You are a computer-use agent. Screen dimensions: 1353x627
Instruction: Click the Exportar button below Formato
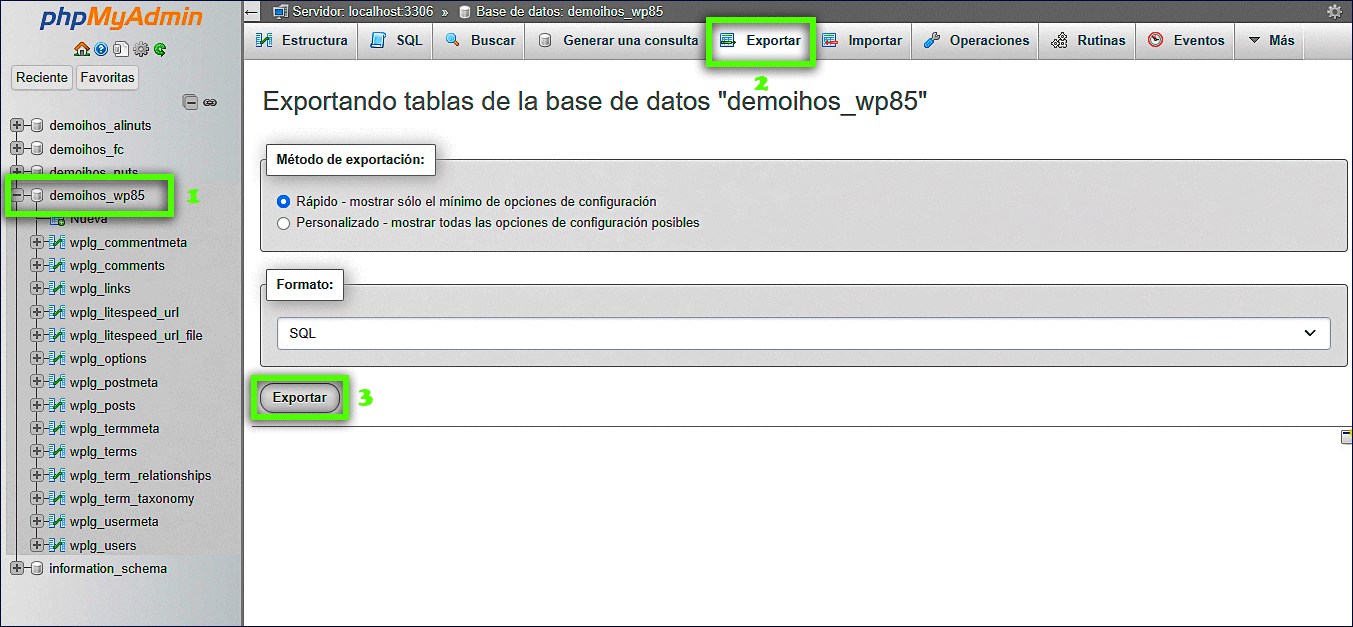point(299,397)
